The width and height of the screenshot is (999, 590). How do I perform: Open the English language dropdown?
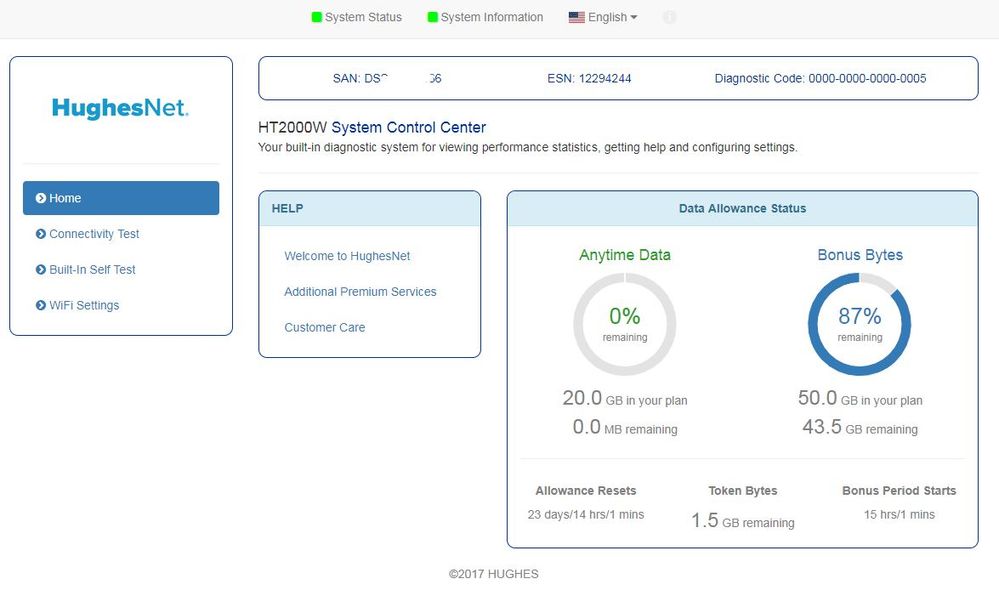(612, 17)
